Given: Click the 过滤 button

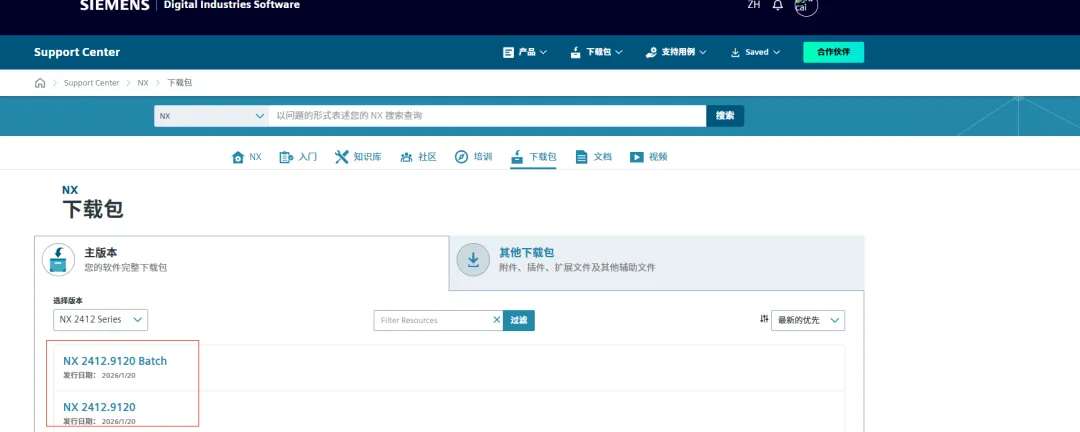Looking at the screenshot, I should (x=519, y=320).
